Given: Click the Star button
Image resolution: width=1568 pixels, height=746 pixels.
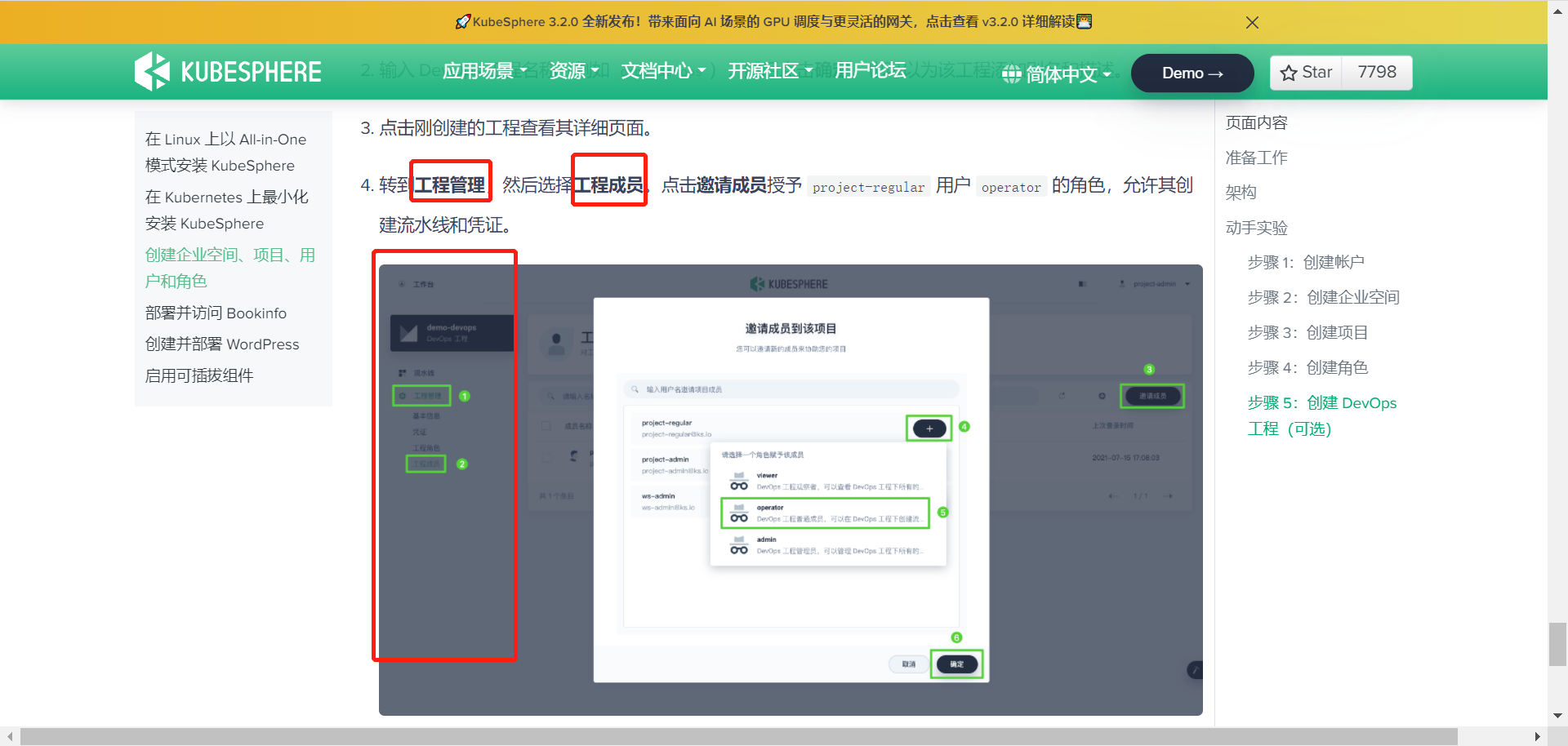Looking at the screenshot, I should tap(1307, 72).
